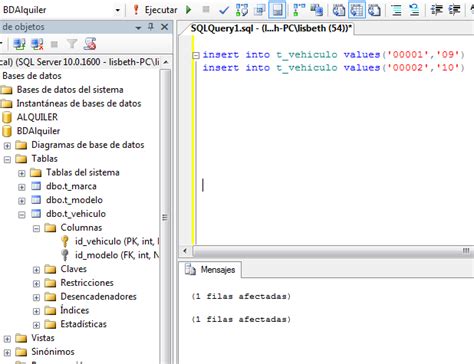This screenshot has height=364, width=474.
Task: Click the insert line with values '00001','09'
Action: pyautogui.click(x=333, y=55)
